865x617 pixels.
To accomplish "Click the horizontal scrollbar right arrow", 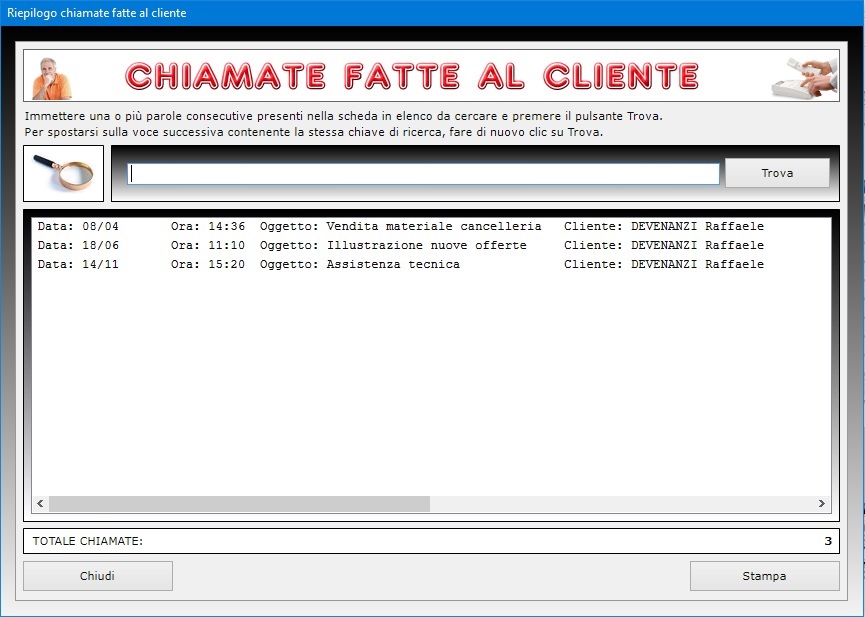I will 821,503.
